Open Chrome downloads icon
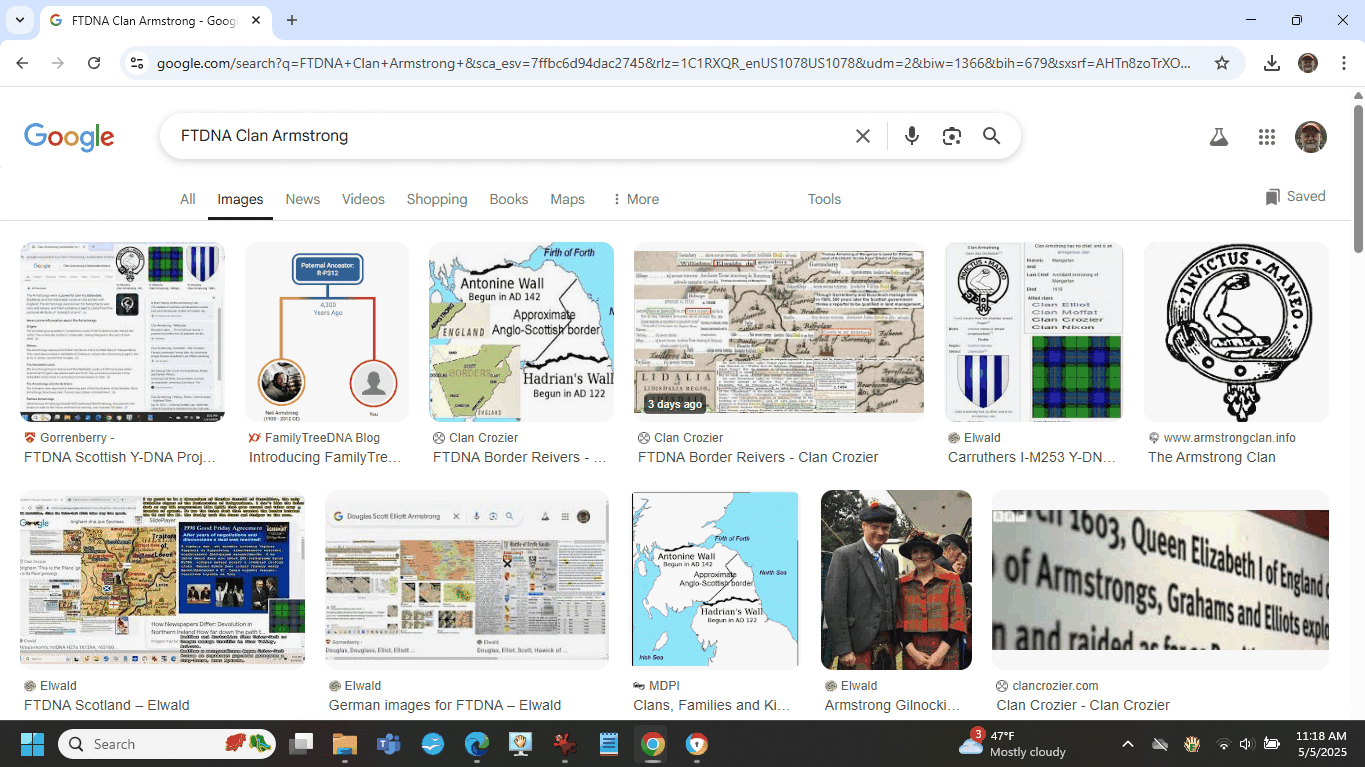The image size is (1365, 767). (1272, 63)
